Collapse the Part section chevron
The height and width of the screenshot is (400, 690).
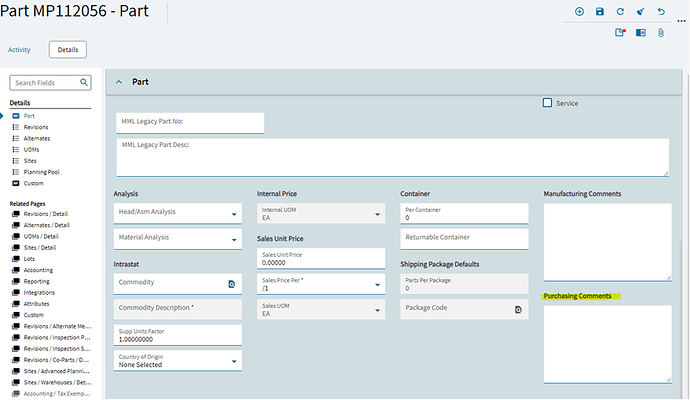coord(119,82)
